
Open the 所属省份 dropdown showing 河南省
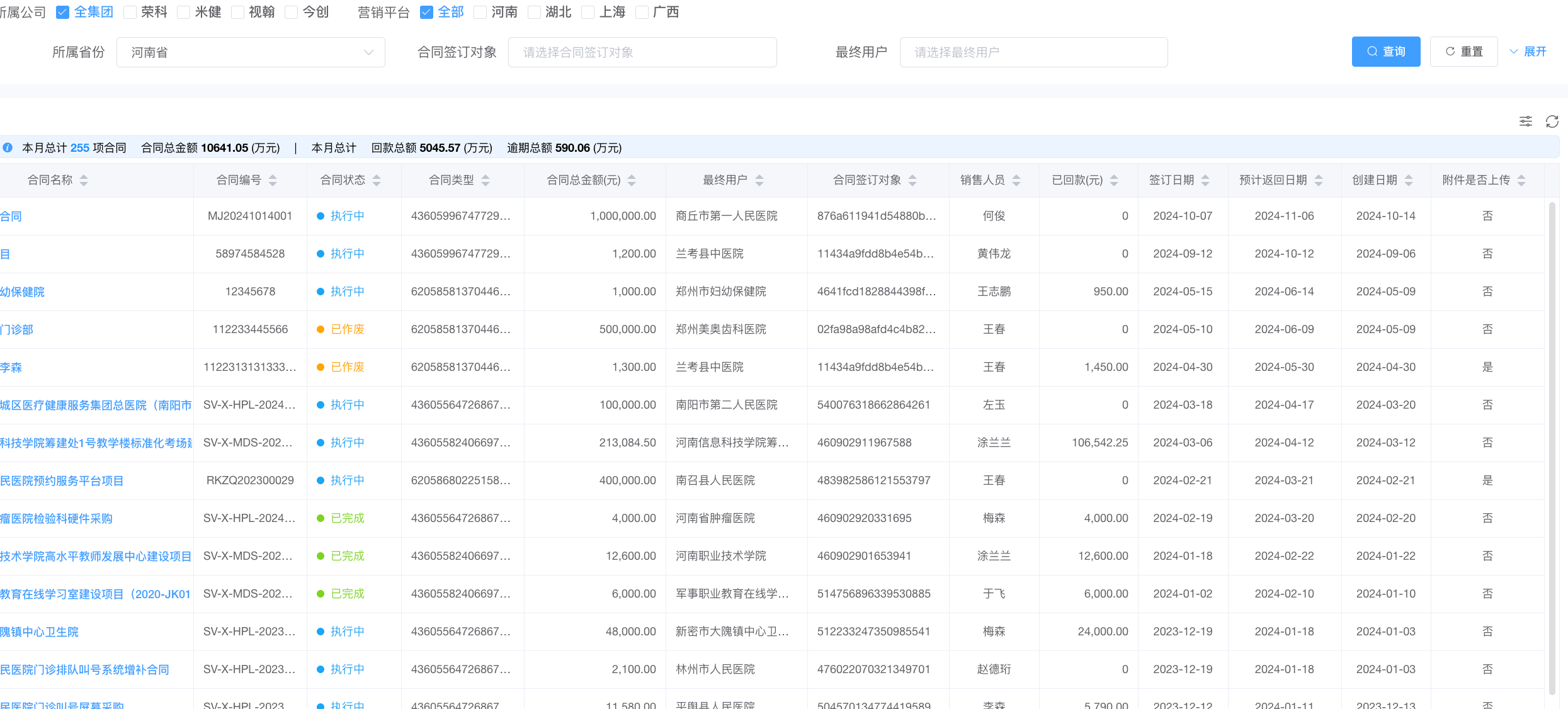[x=251, y=52]
